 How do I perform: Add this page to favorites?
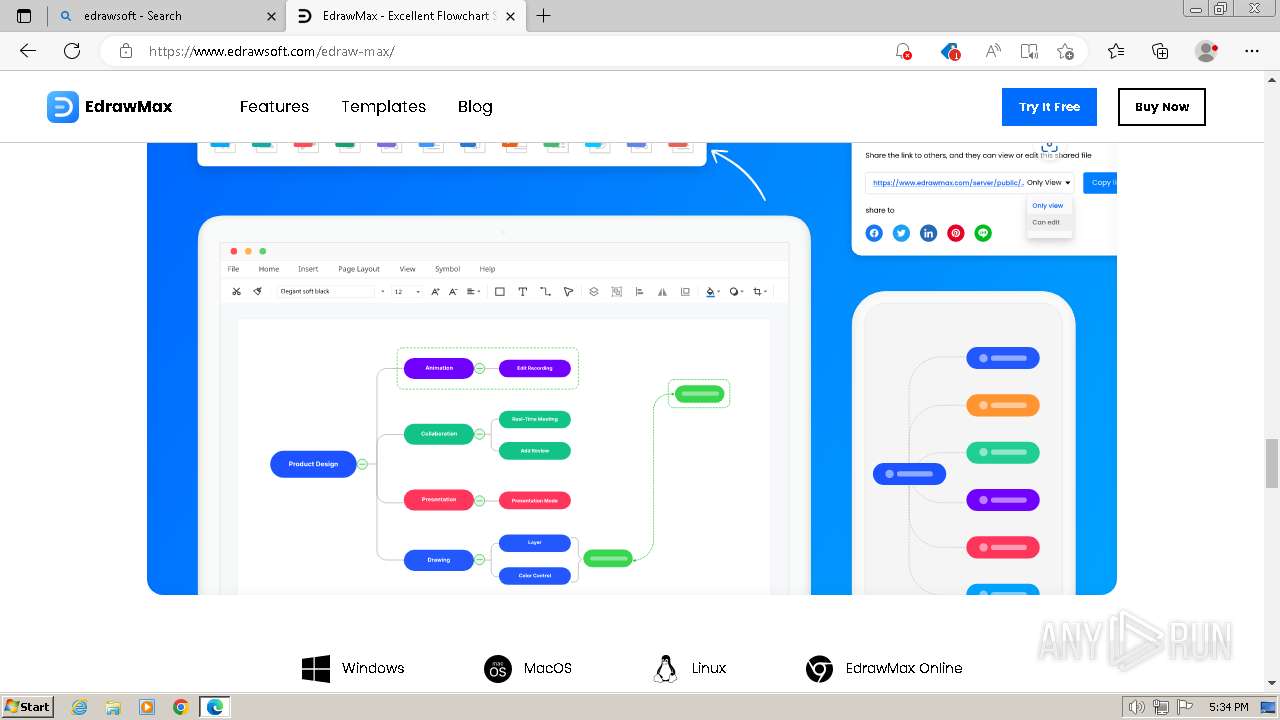1066,51
